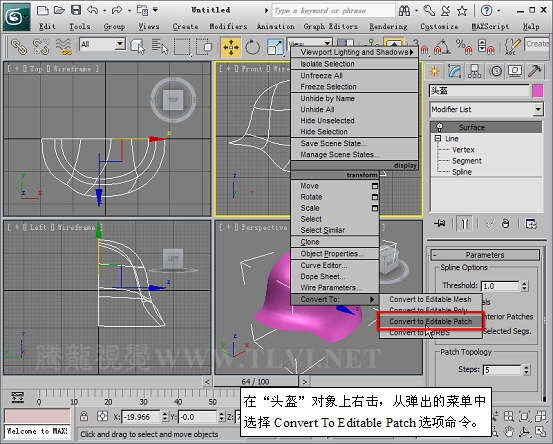Open Select by Name list tool

coord(160,47)
